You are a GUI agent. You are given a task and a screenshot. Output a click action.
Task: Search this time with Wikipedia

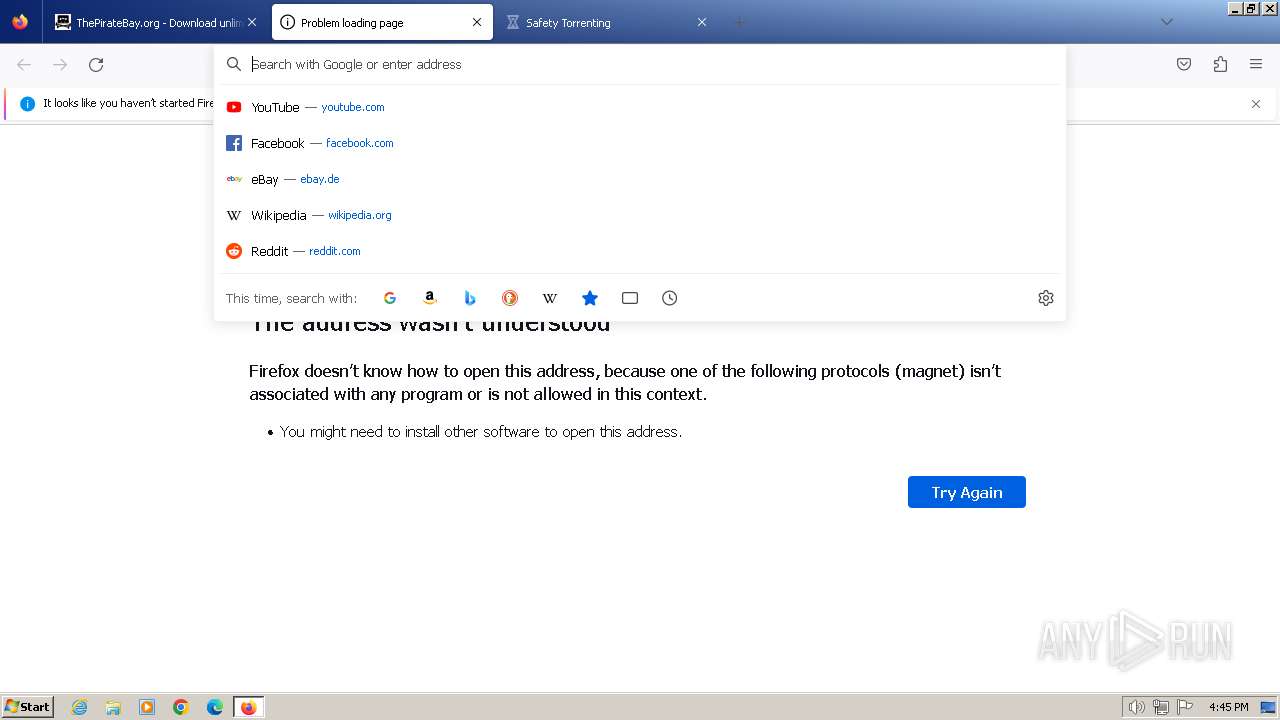[x=550, y=298]
